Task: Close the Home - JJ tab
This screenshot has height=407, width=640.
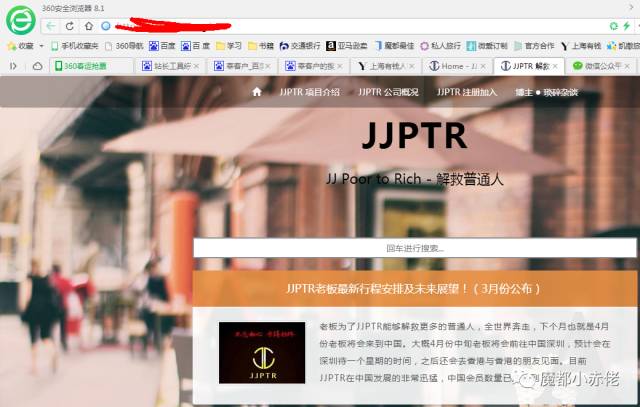Action: [x=483, y=66]
